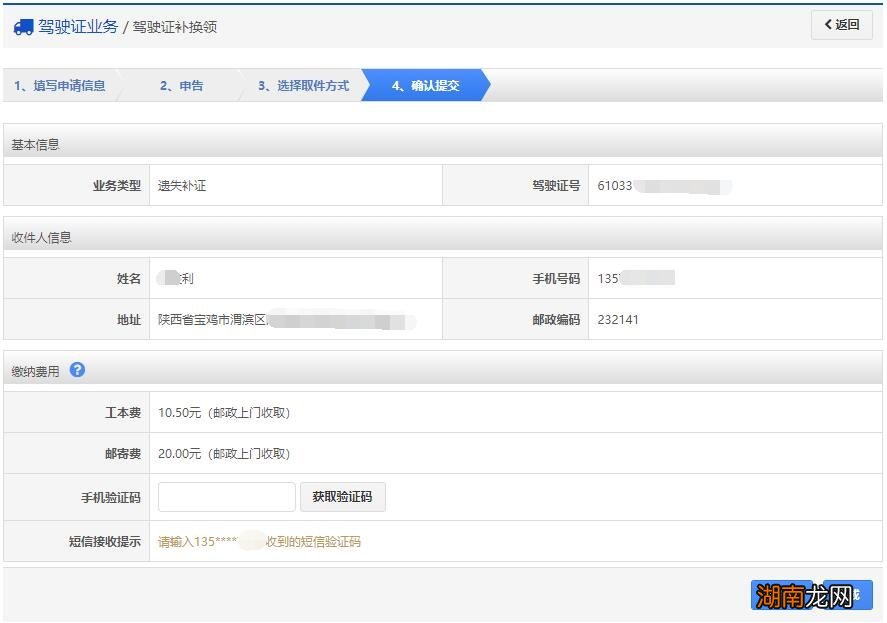The width and height of the screenshot is (887, 623).
Task: Click the blue arrow icon on 返回 button
Action: (x=827, y=24)
